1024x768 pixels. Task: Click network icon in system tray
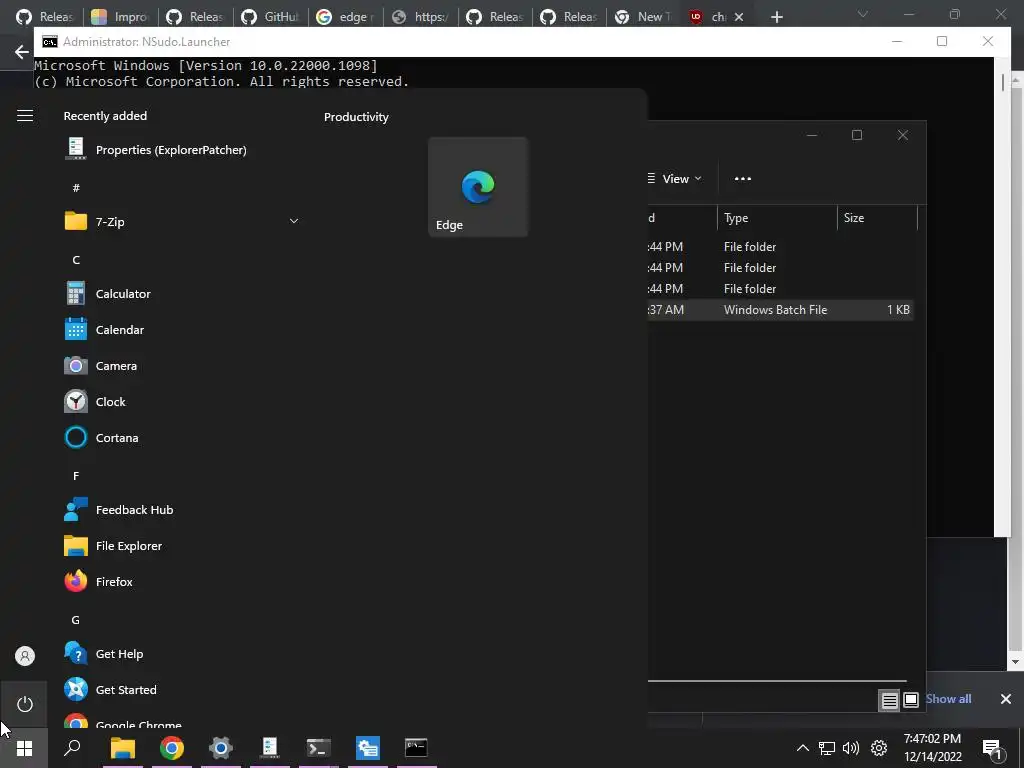pyautogui.click(x=827, y=748)
